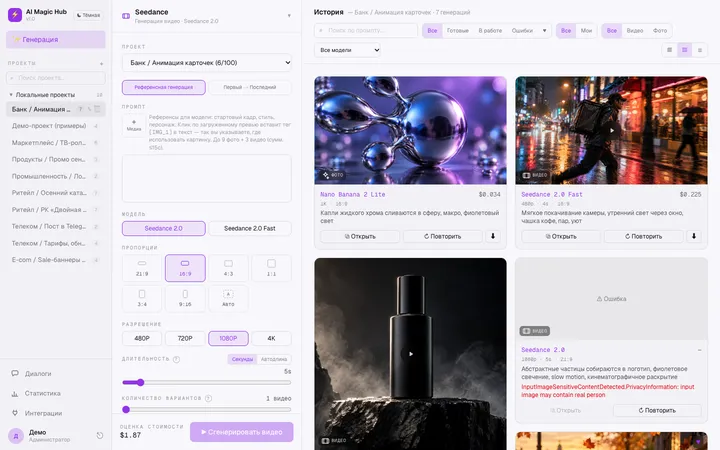Open Интеграции from the sidebar

[37, 413]
